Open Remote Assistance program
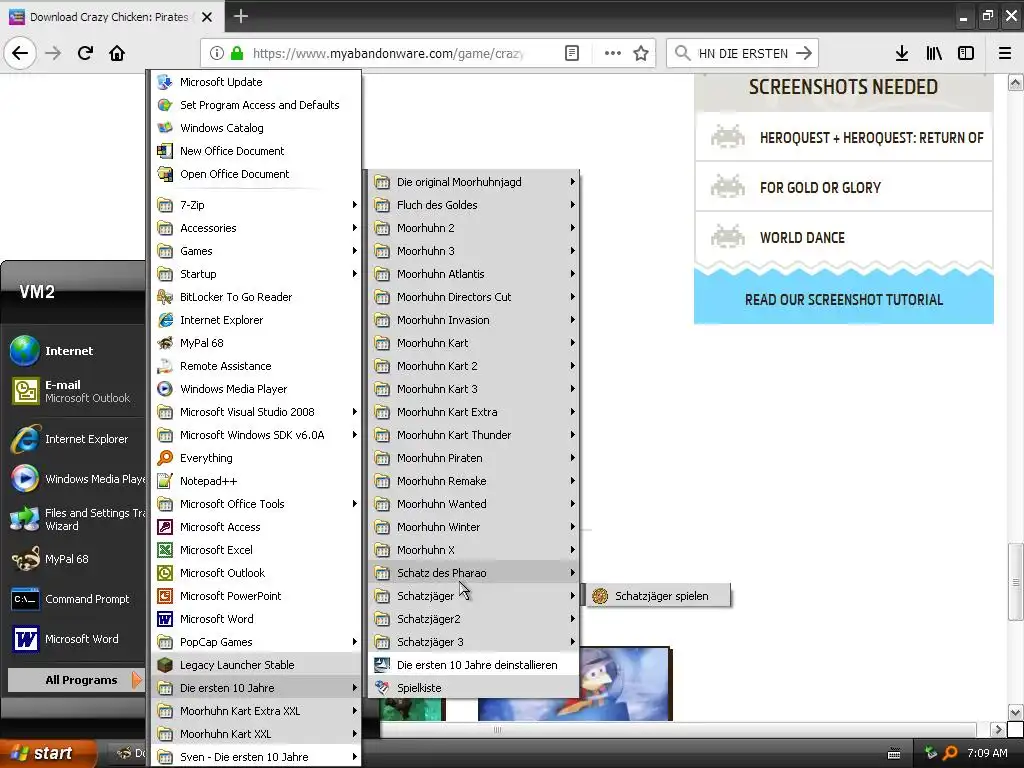The width and height of the screenshot is (1024, 768). coord(257,366)
